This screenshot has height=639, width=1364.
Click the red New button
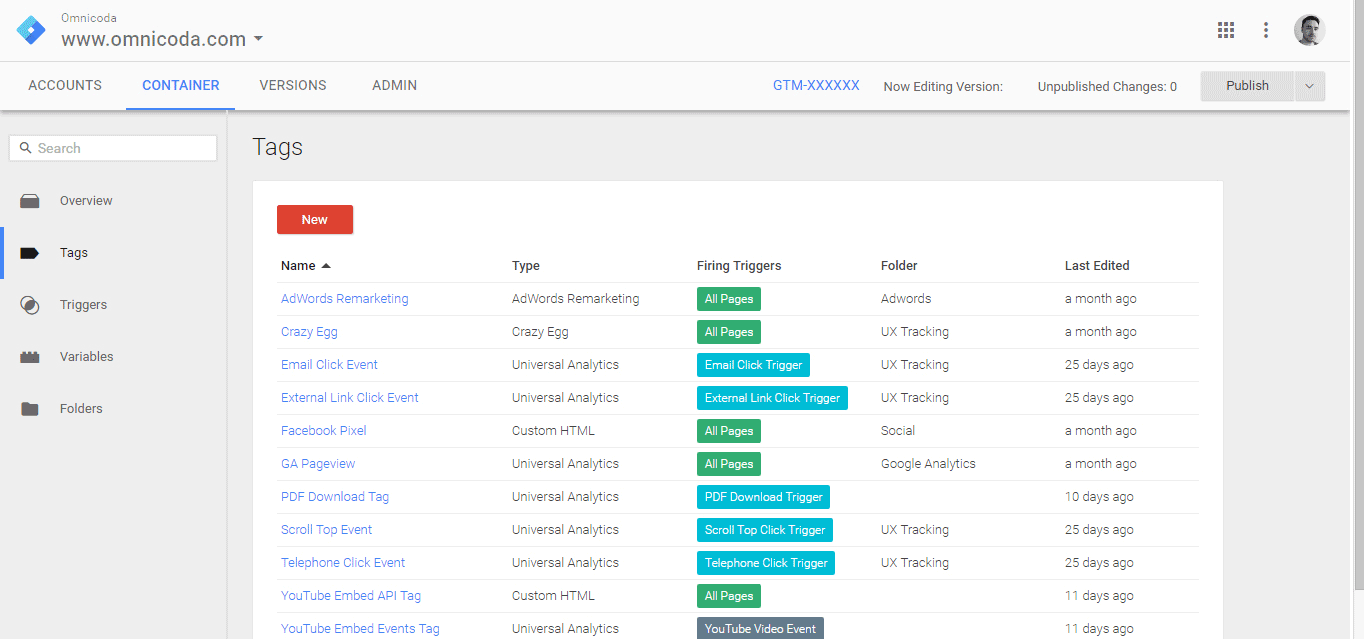coord(314,219)
